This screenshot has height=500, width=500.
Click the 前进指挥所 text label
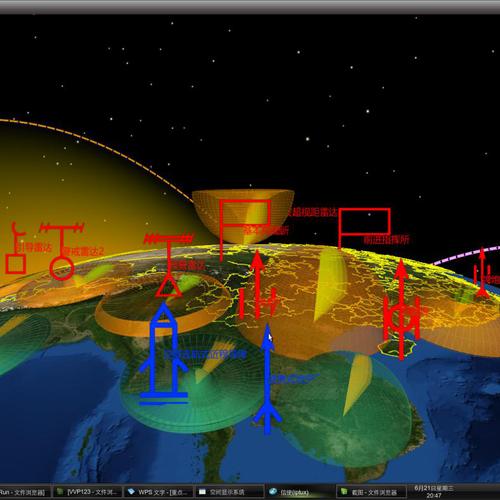click(386, 239)
